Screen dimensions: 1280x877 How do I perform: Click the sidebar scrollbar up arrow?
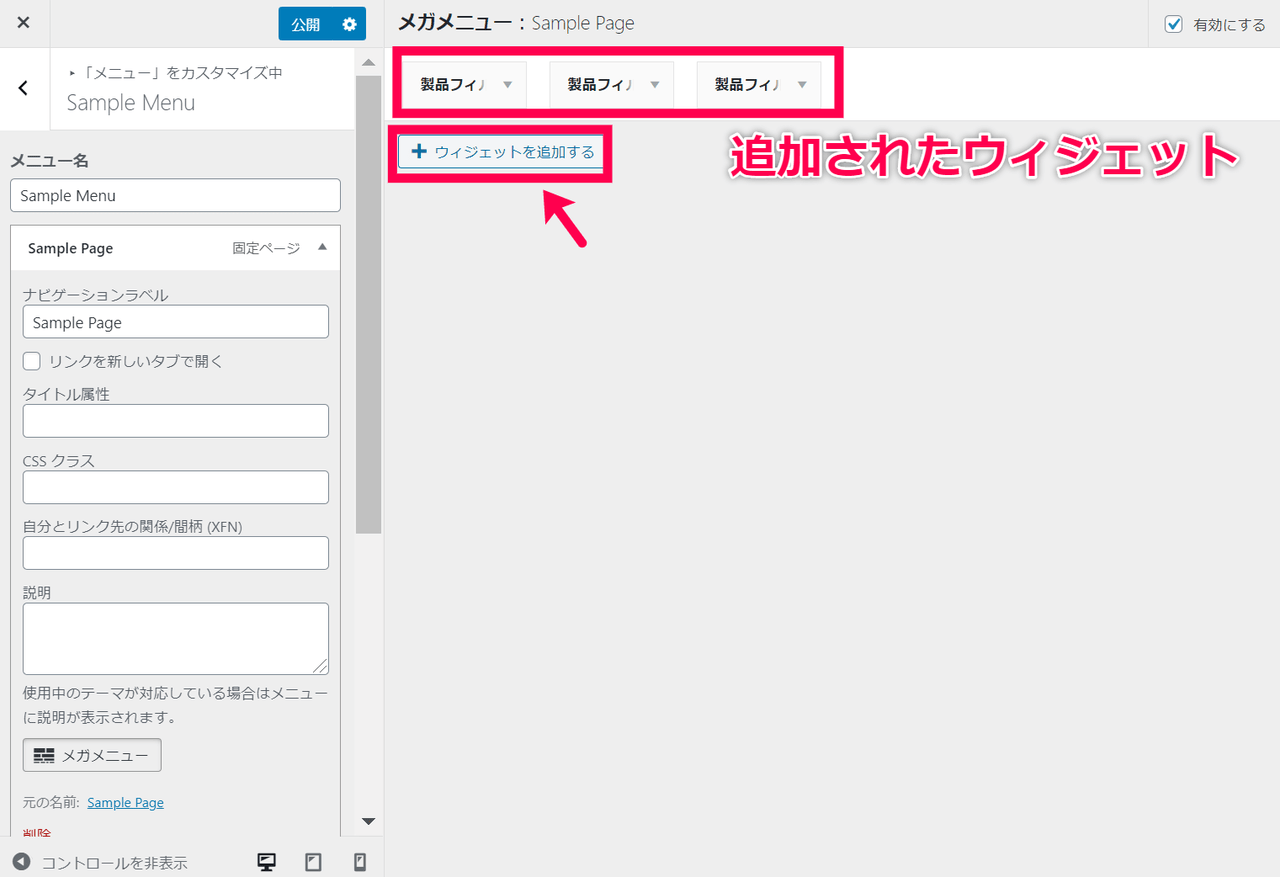[x=368, y=62]
